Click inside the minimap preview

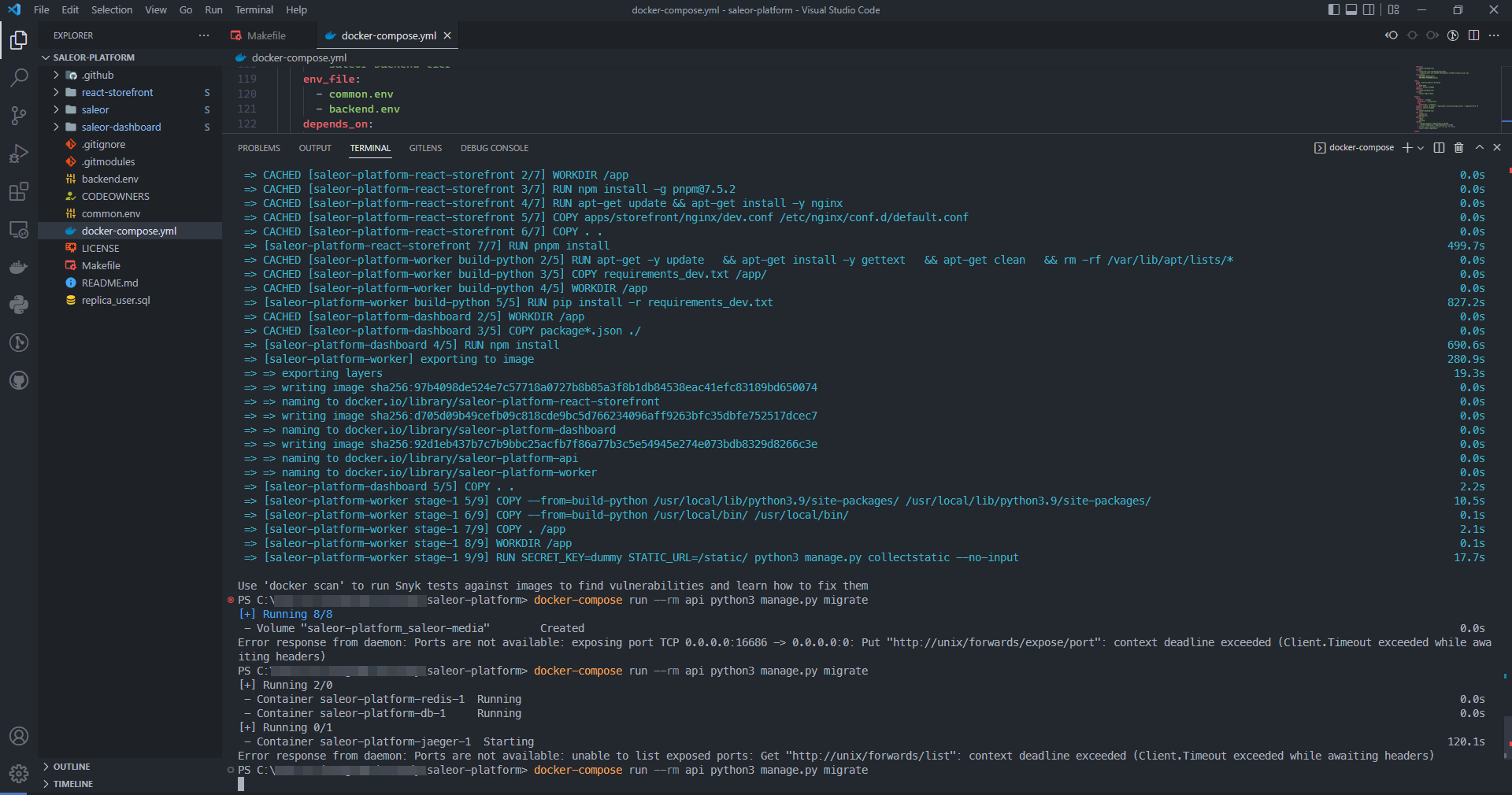pos(1449,98)
